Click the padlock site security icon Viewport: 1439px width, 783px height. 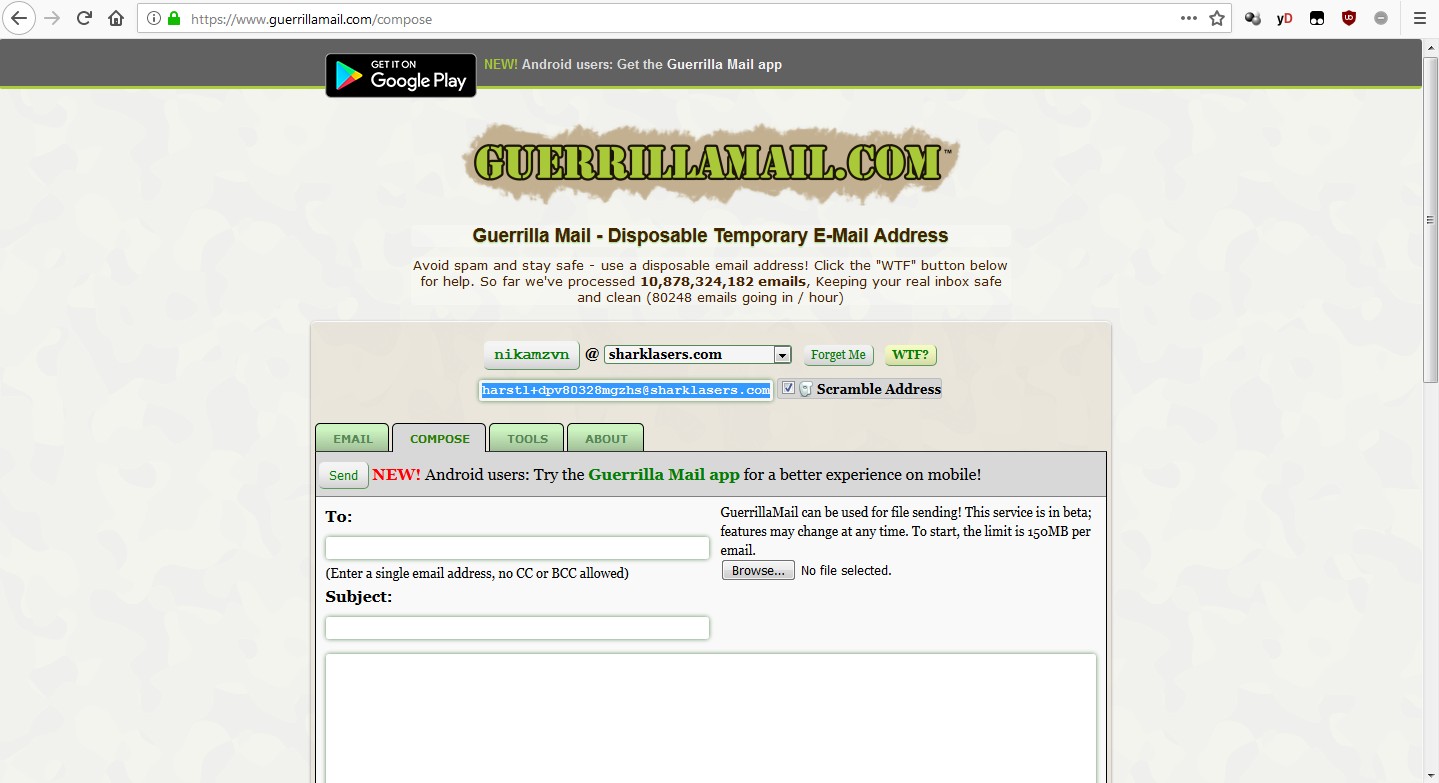pyautogui.click(x=174, y=18)
